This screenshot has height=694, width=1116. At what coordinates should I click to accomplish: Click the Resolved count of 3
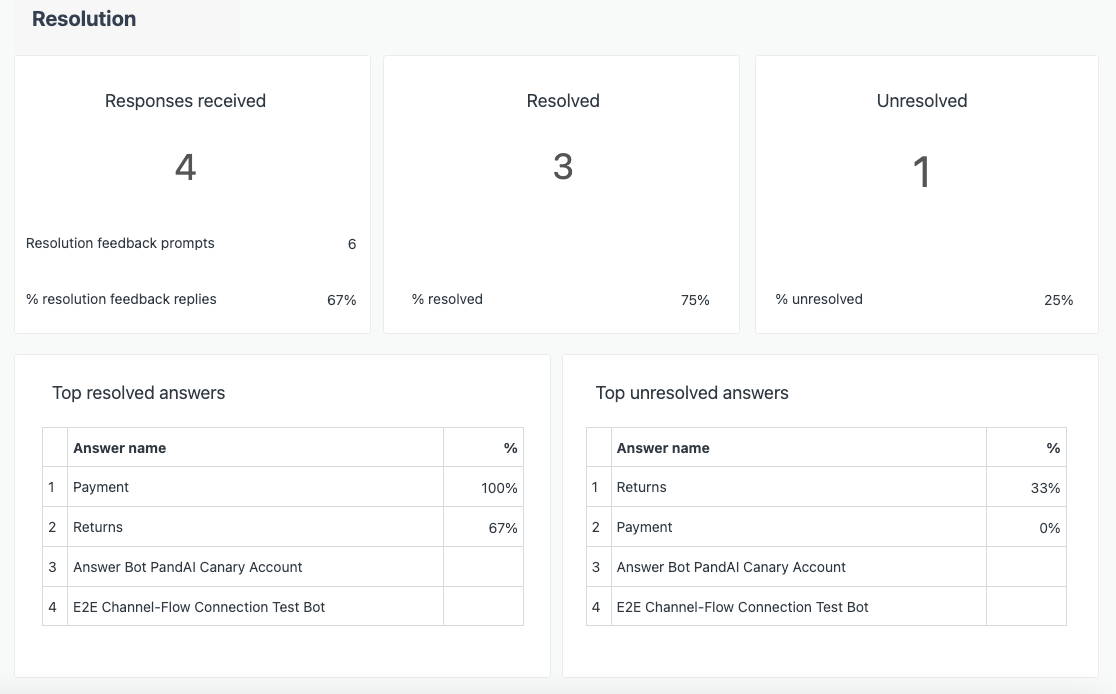(563, 169)
